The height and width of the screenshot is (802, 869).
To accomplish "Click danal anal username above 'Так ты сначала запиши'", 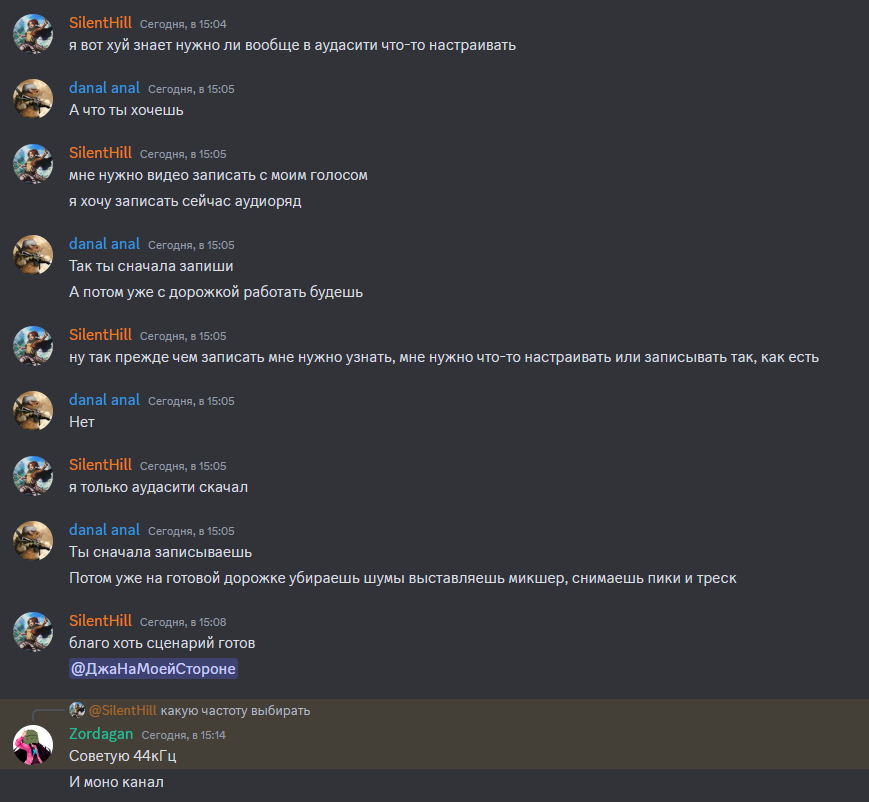I will tap(104, 244).
